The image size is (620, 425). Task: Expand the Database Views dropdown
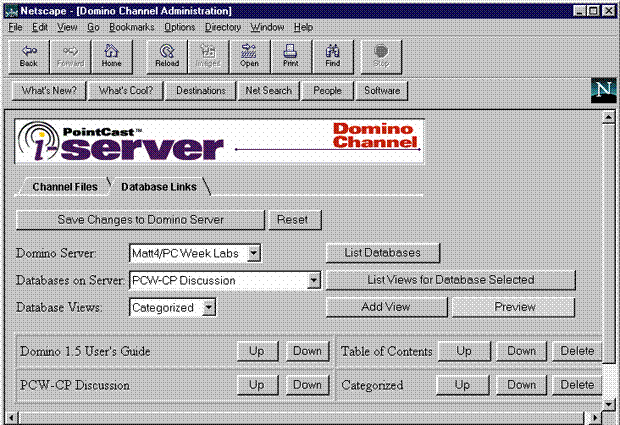[209, 308]
